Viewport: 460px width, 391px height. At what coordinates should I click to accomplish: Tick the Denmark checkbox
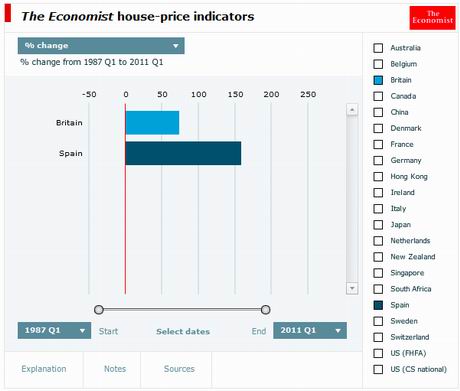[378, 128]
